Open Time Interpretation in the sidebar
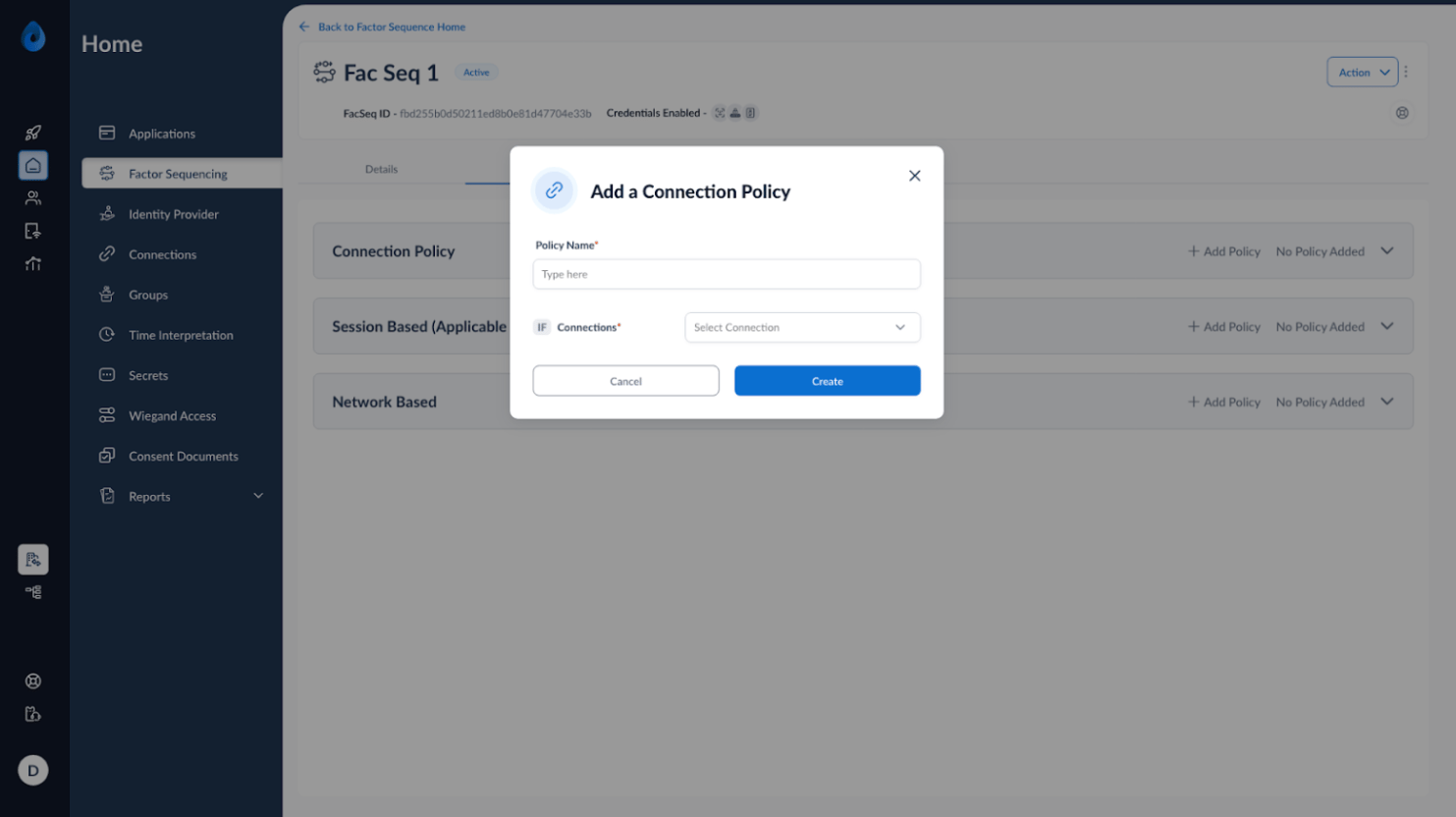 (x=182, y=335)
